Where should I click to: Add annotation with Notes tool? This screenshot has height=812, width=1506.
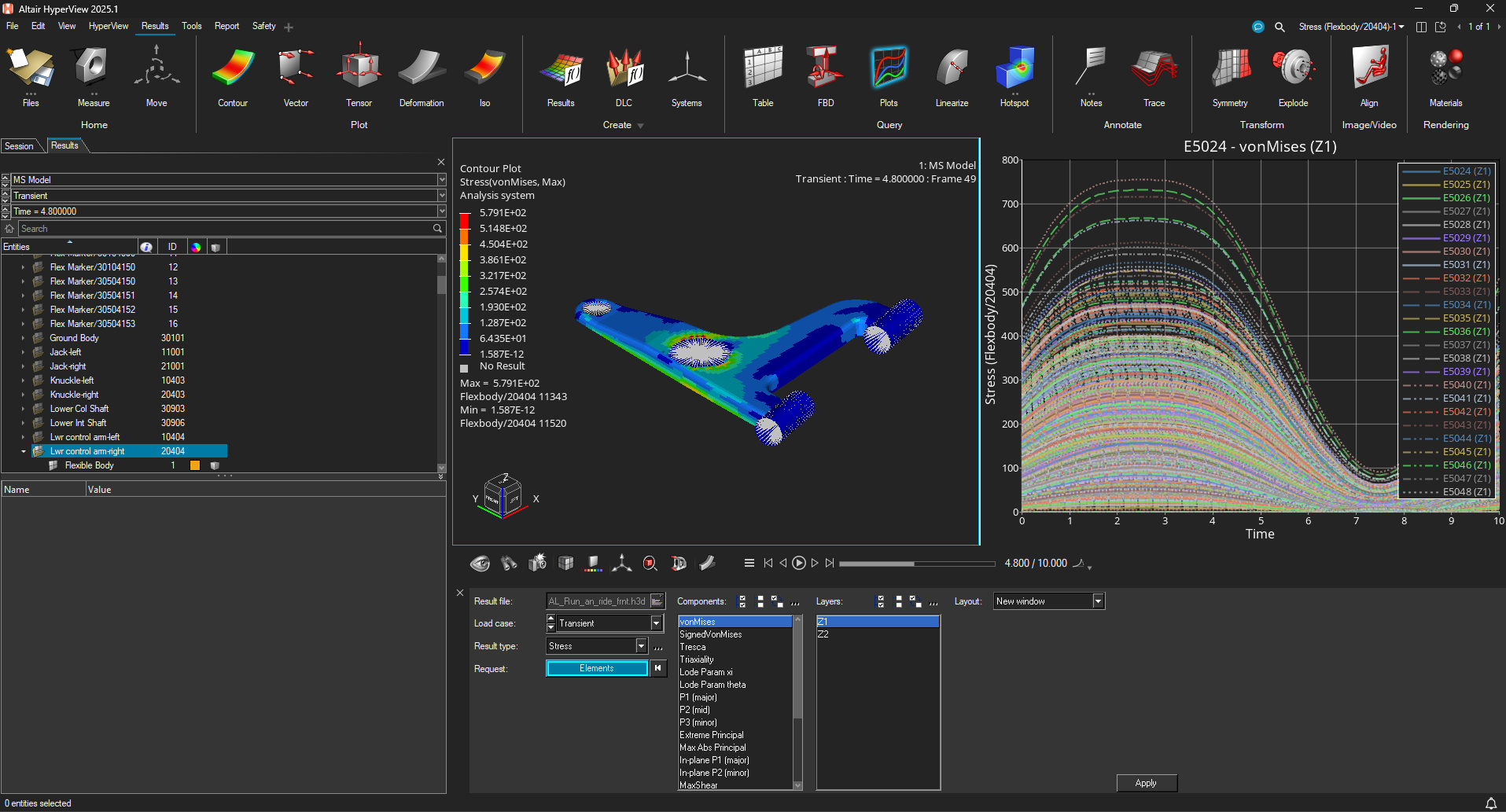pos(1091,77)
